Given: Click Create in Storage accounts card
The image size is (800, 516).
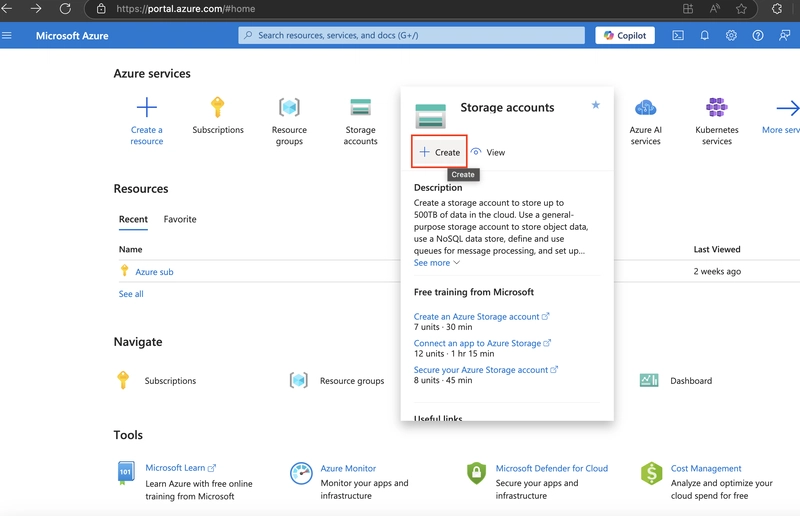Looking at the screenshot, I should click(x=439, y=152).
